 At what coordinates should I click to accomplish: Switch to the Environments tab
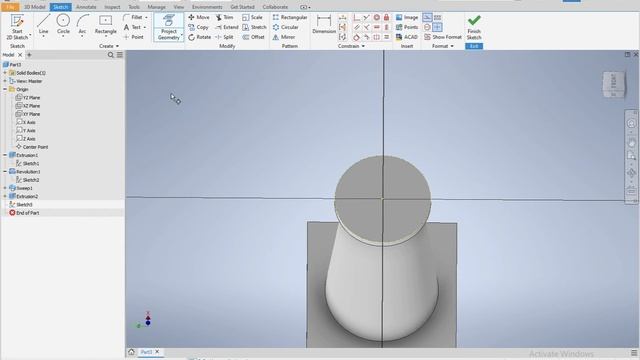(x=207, y=7)
